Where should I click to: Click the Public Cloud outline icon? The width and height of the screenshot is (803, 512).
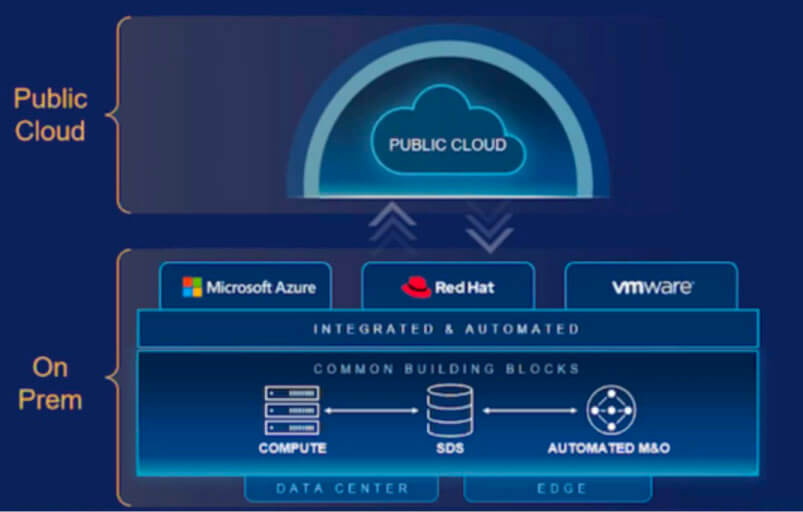(448, 131)
